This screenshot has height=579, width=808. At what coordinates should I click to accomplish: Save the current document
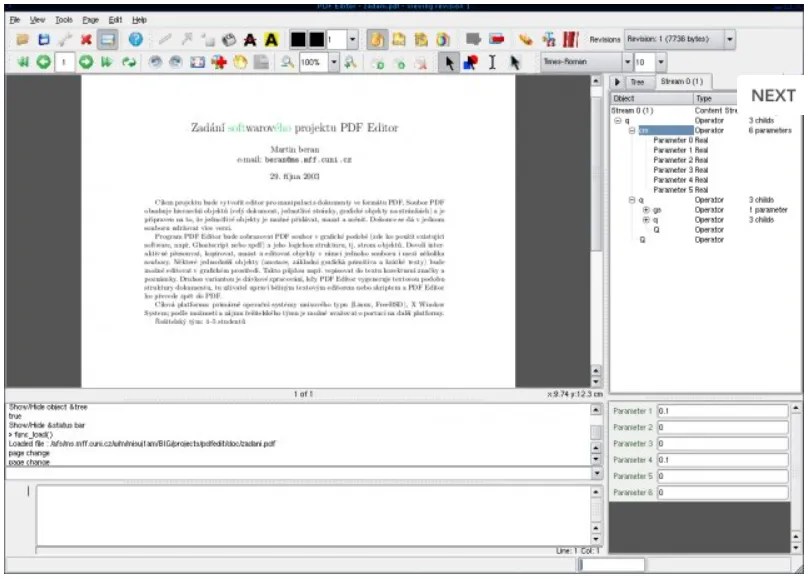[x=44, y=41]
